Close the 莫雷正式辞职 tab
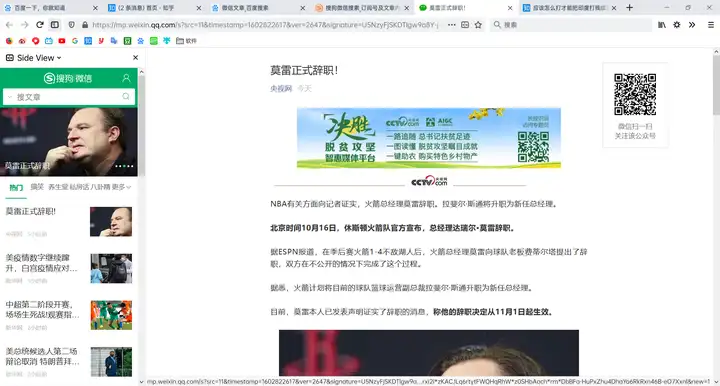 [510, 8]
